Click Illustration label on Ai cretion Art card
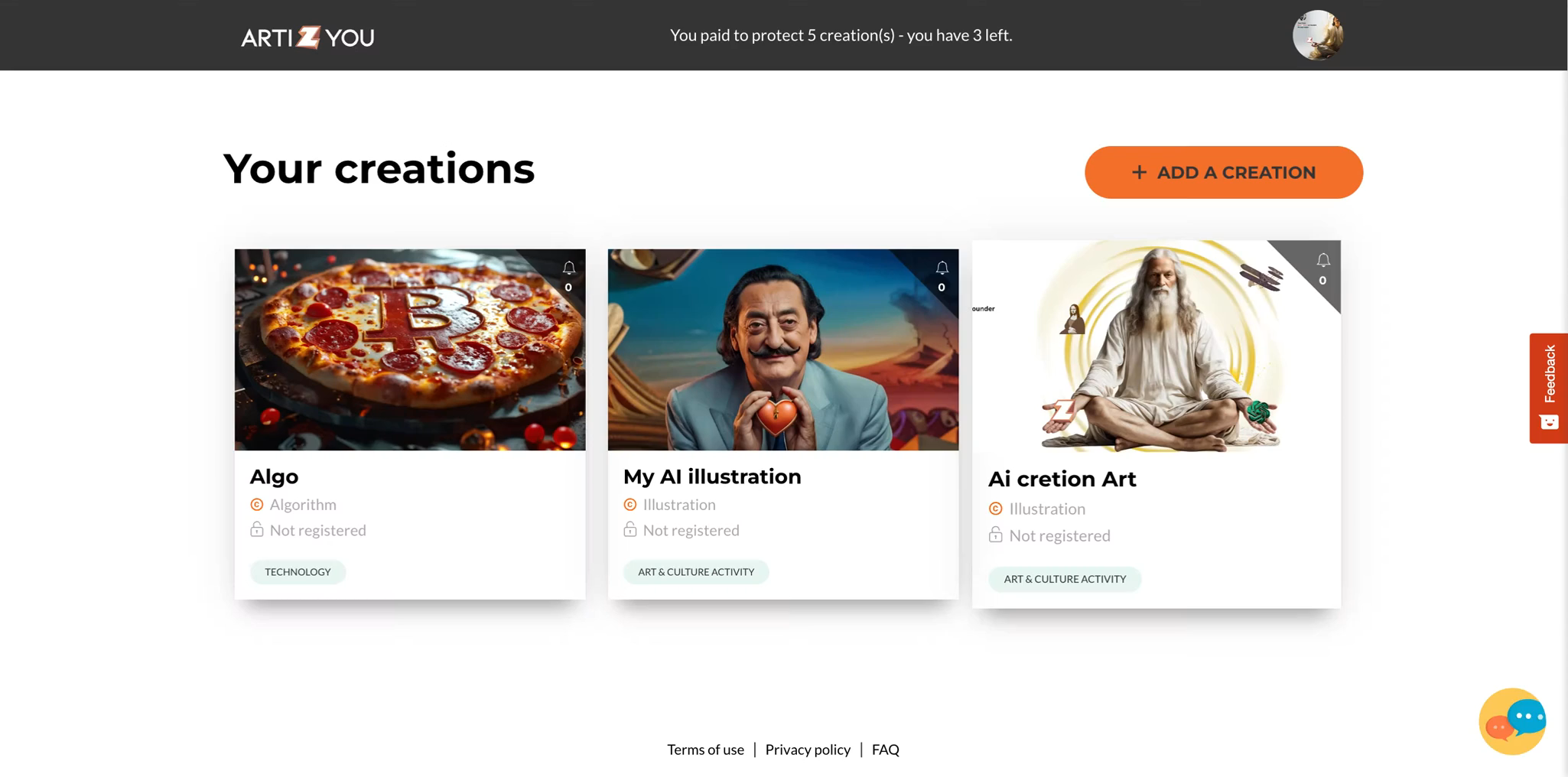The height and width of the screenshot is (777, 1568). [1047, 509]
